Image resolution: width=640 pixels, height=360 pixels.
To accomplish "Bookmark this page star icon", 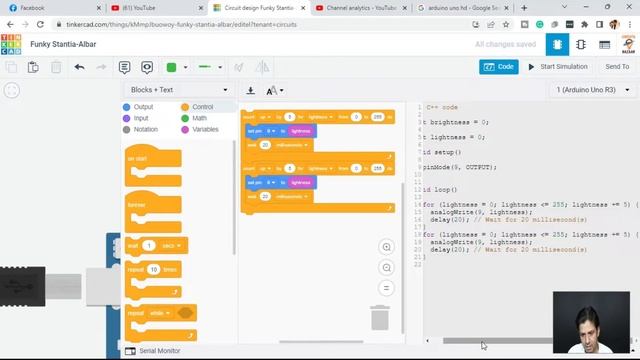I will 506,24.
